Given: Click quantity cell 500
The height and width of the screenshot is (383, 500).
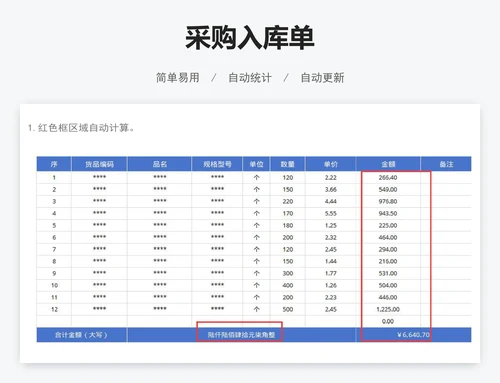Looking at the screenshot, I should coord(288,309).
